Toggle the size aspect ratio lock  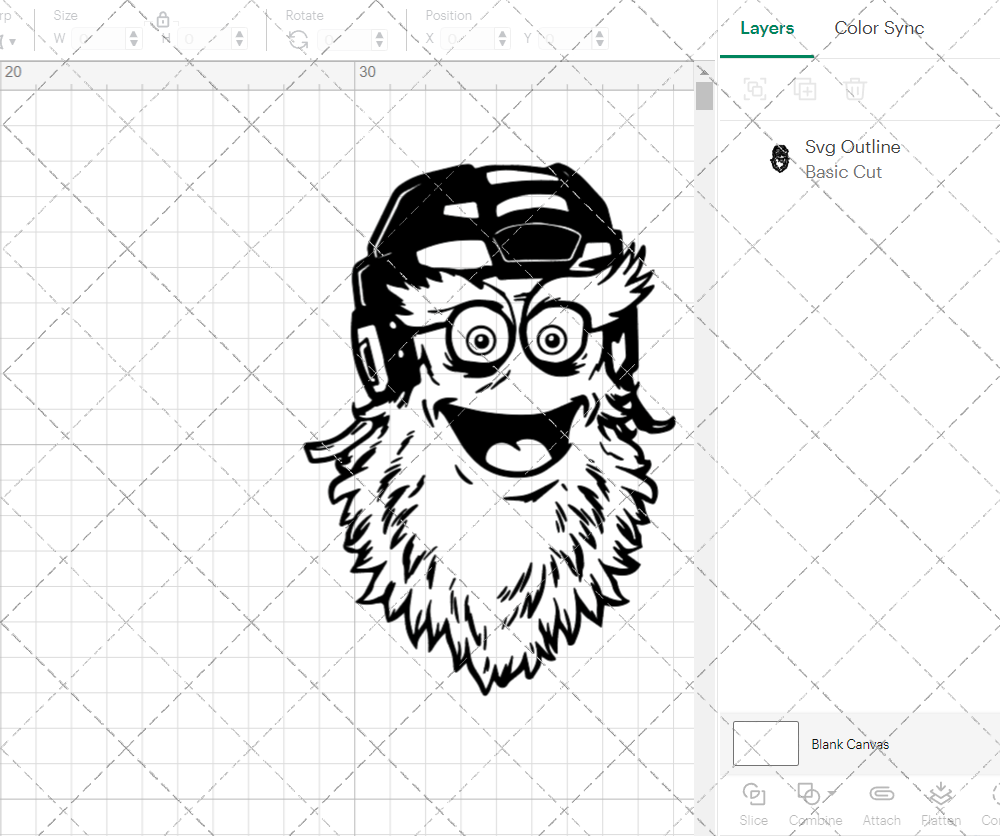click(x=162, y=19)
